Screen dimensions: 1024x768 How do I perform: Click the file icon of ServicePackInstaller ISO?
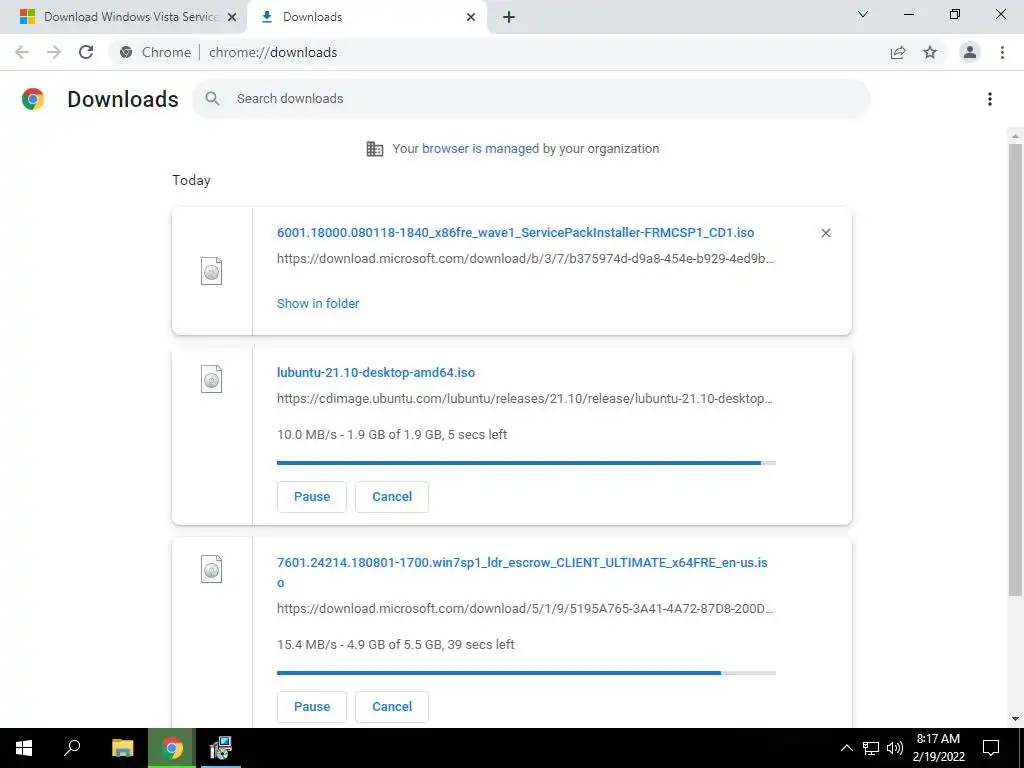point(212,271)
